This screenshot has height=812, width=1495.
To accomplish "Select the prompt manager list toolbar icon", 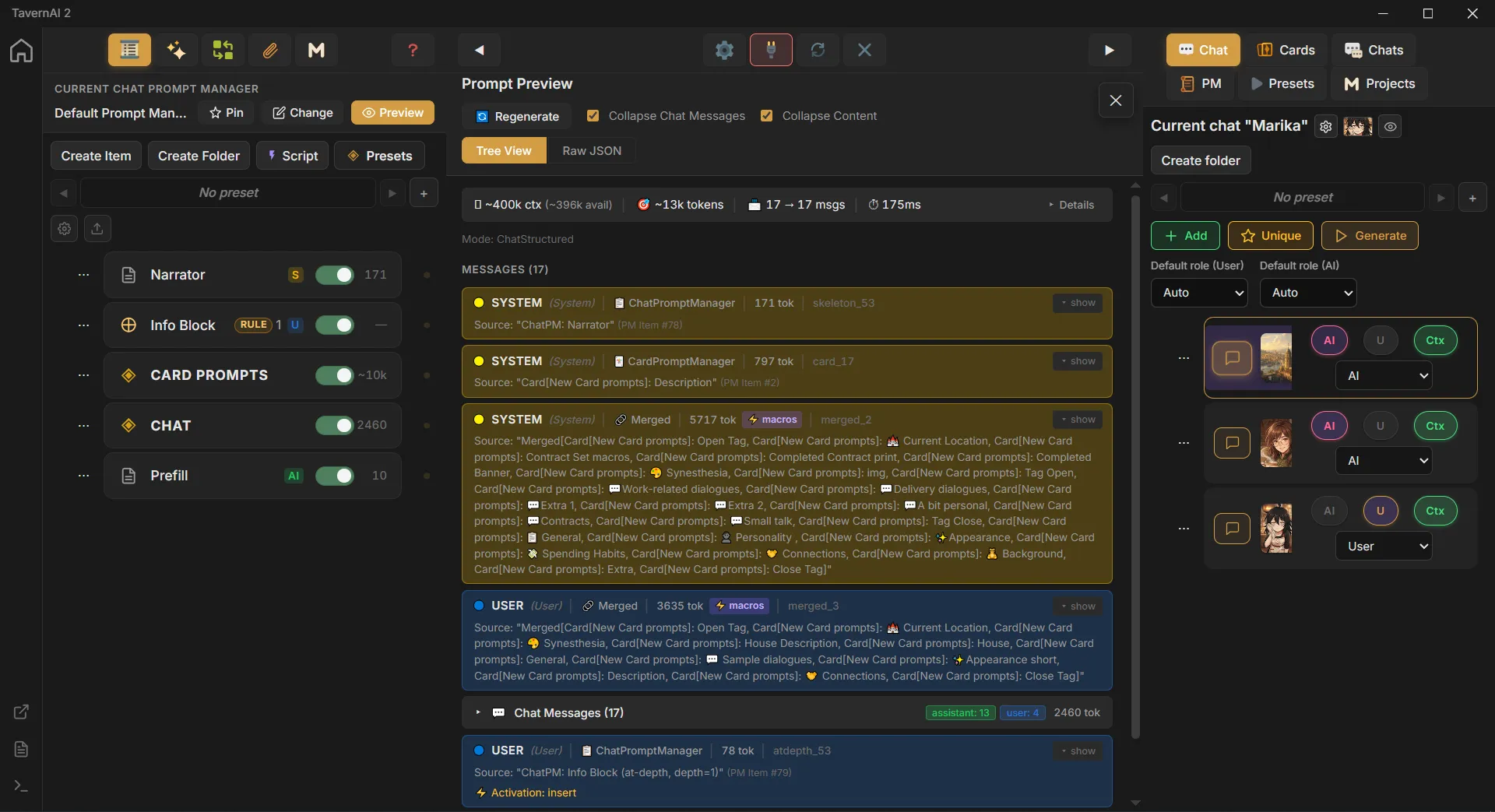I will pos(129,50).
